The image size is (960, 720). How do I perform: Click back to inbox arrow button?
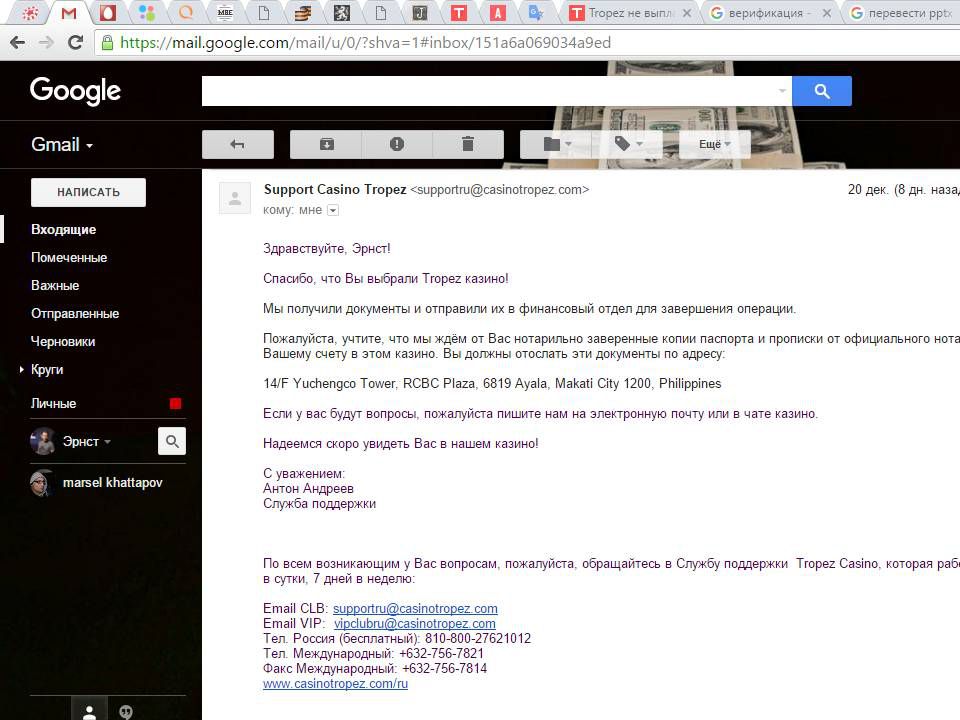tap(238, 144)
